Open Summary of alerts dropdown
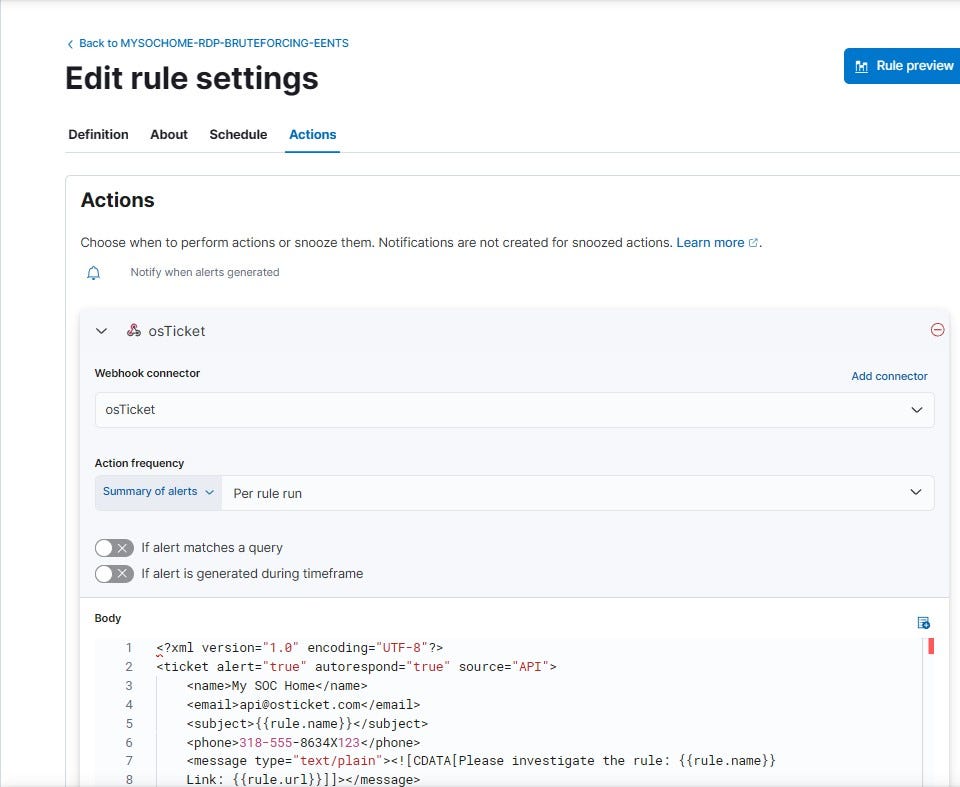Viewport: 960px width, 787px height. coord(158,492)
